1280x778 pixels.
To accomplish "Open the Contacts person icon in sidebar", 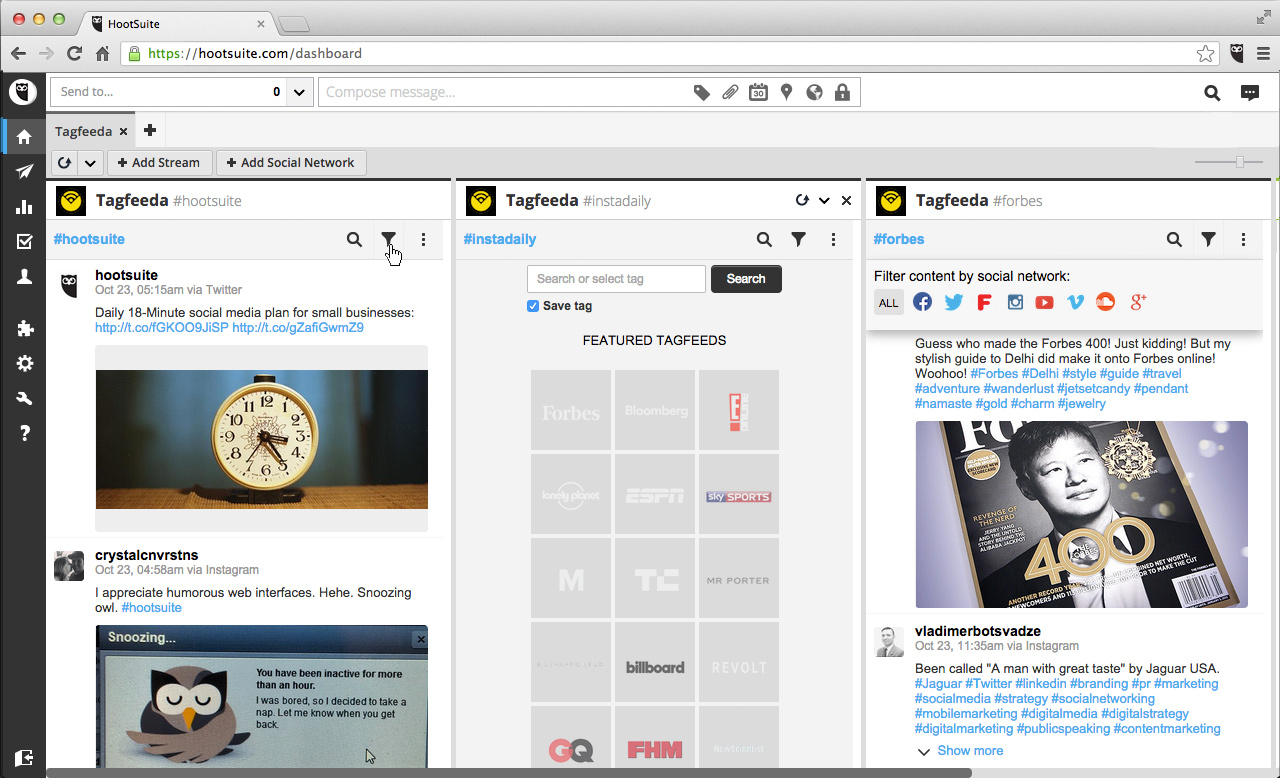I will (24, 277).
